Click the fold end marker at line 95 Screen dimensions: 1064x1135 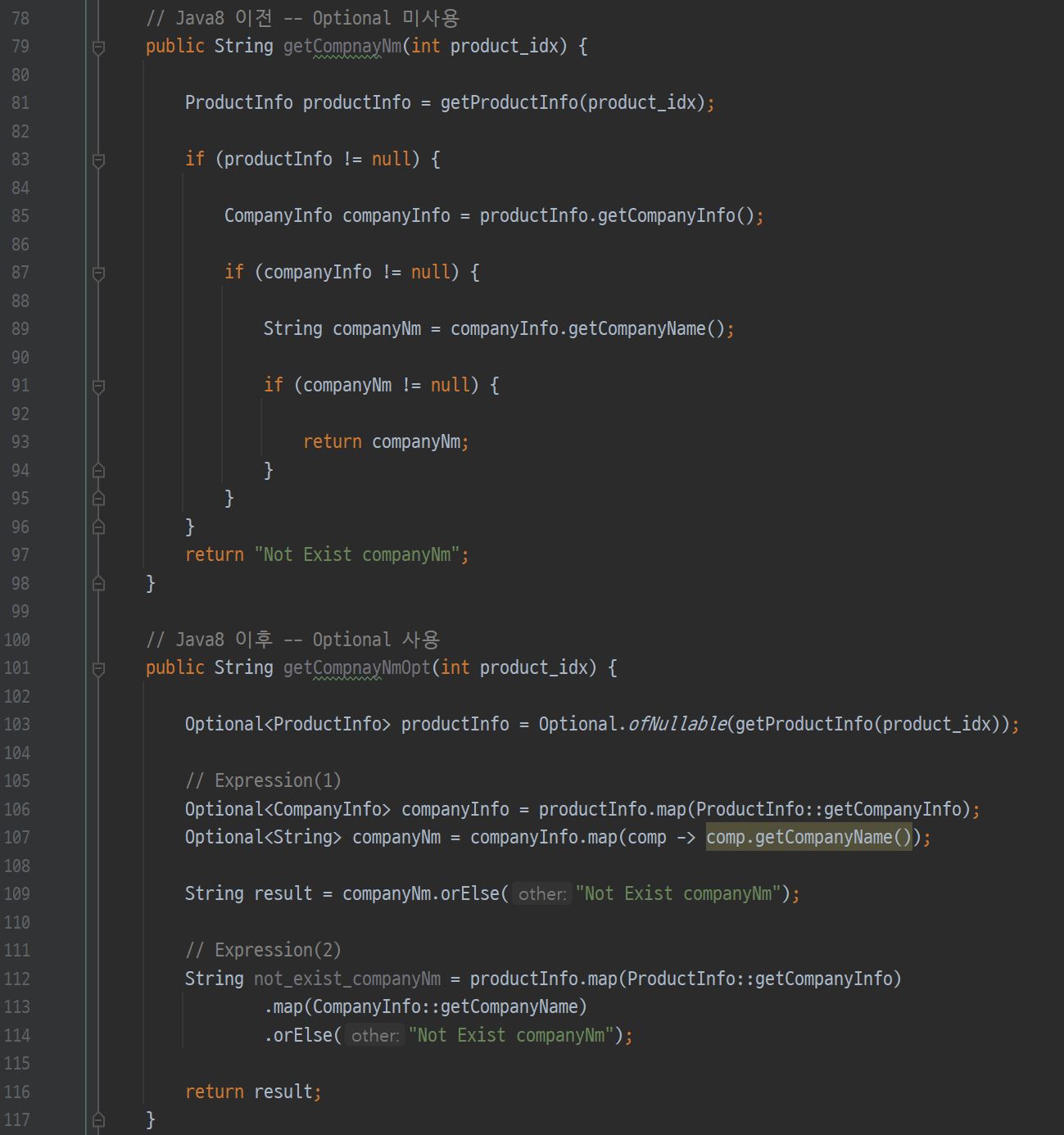(x=98, y=498)
